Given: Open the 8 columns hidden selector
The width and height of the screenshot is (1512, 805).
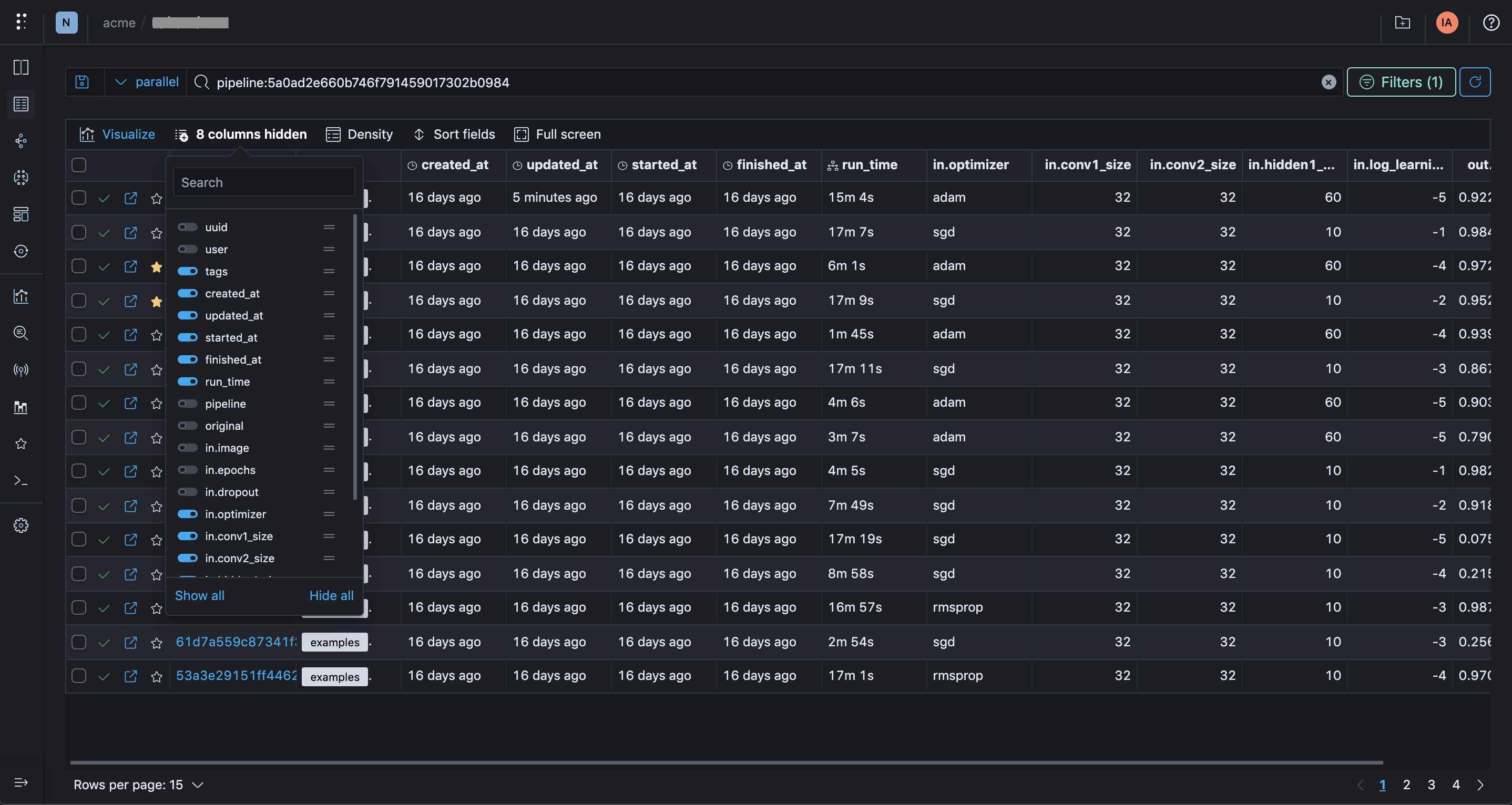Looking at the screenshot, I should (x=241, y=135).
